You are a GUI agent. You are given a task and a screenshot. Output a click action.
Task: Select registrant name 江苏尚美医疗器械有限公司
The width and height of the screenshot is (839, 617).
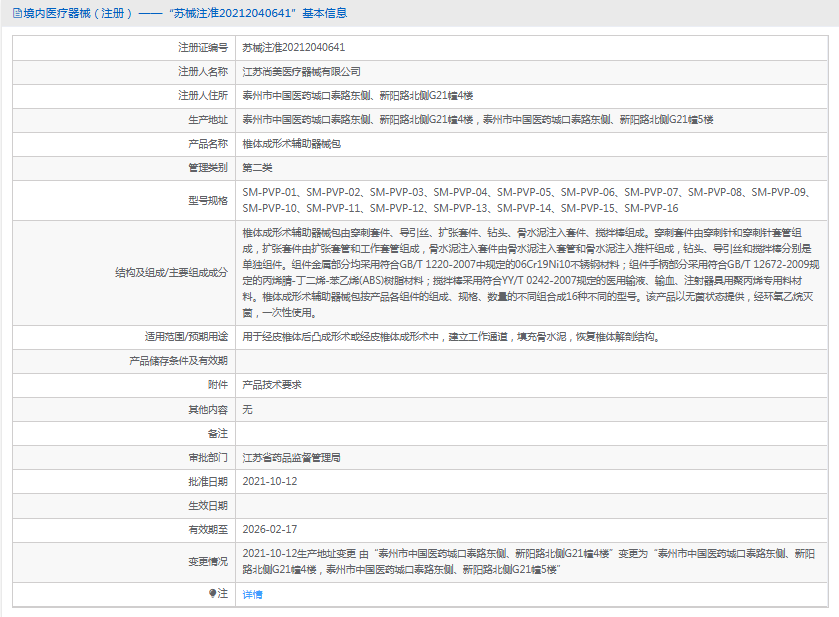coord(301,72)
